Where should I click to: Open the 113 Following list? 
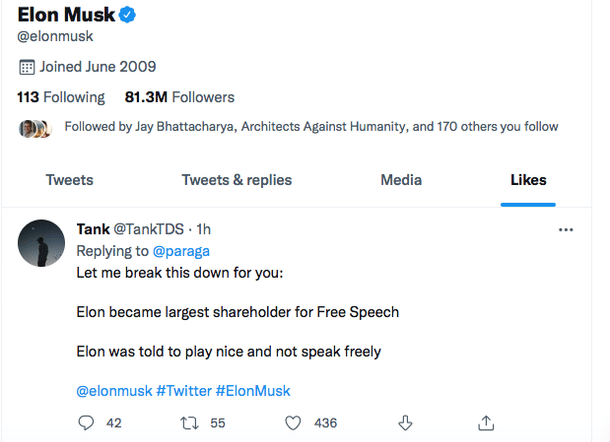pos(61,97)
